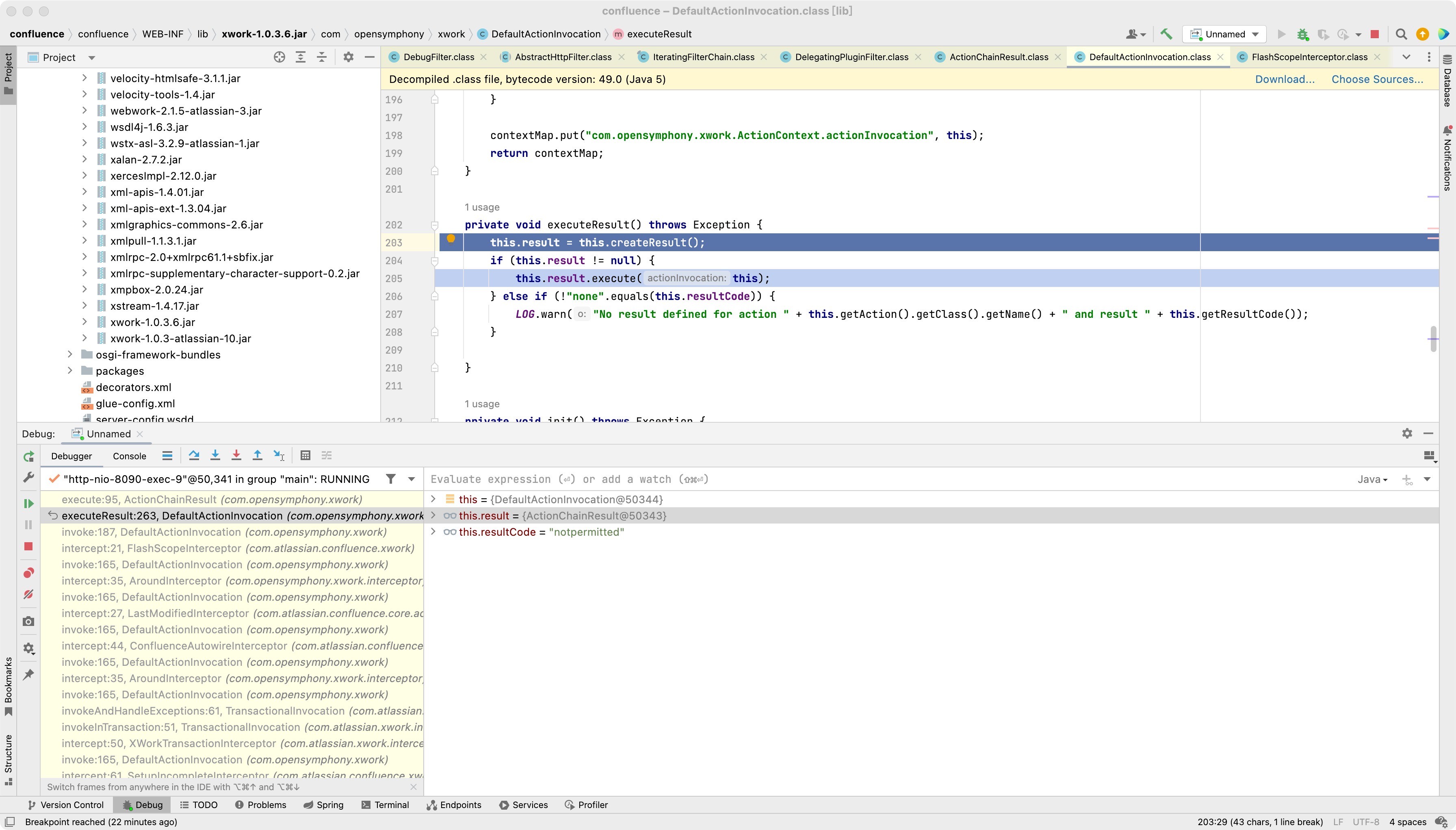Open debugger settings gear in the left strip

click(x=28, y=648)
